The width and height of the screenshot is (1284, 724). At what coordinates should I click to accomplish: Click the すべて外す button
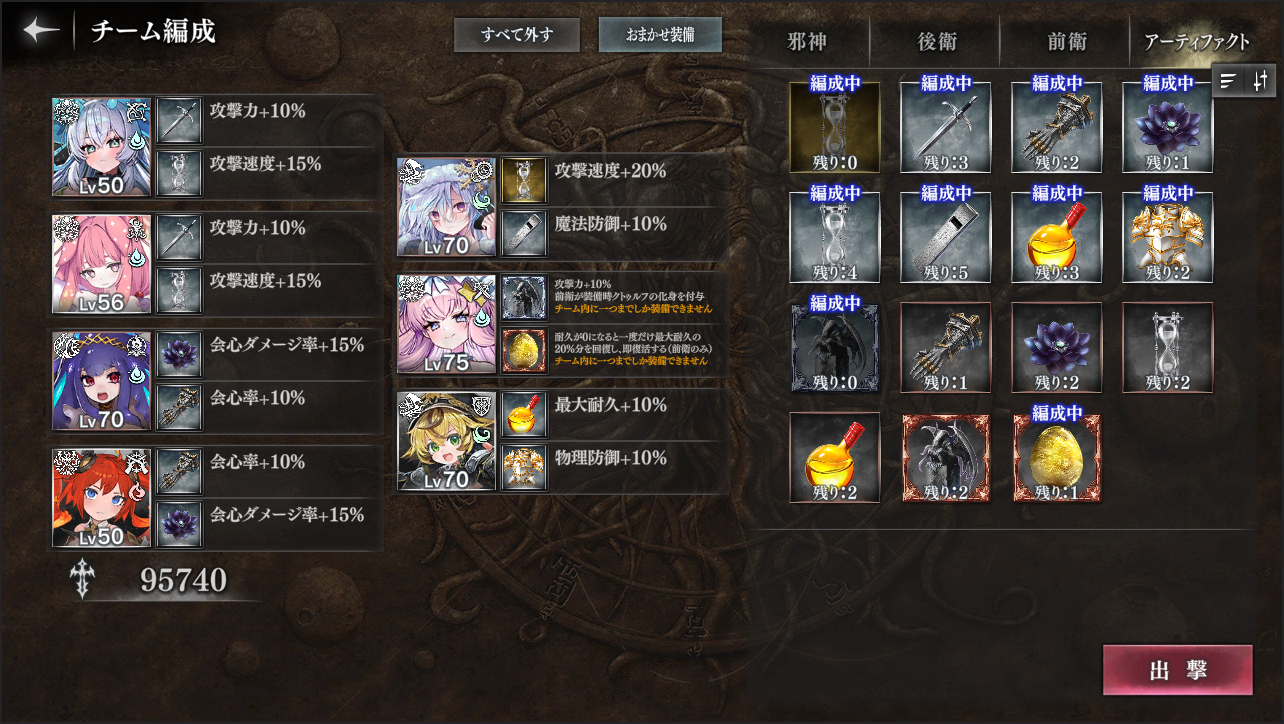point(516,35)
